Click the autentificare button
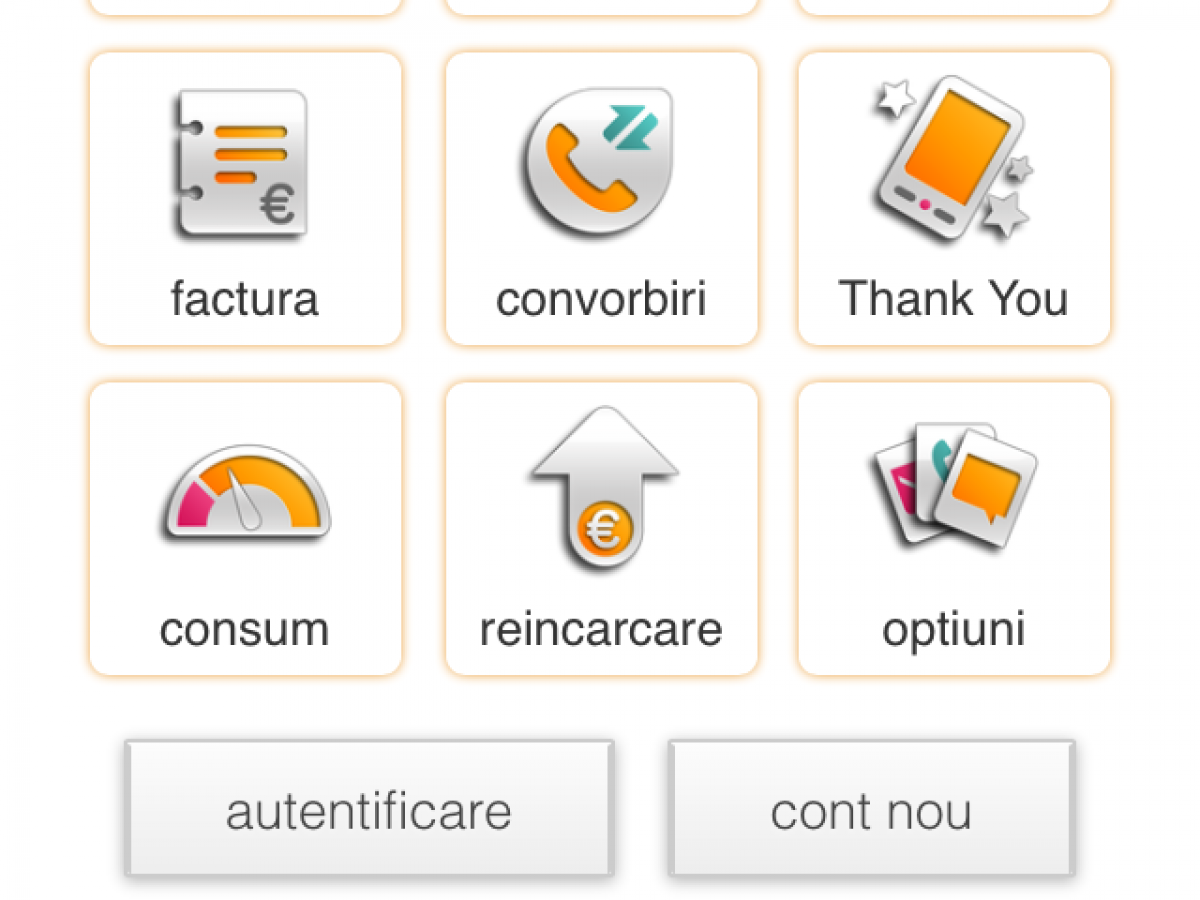This screenshot has width=1200, height=900. click(369, 809)
